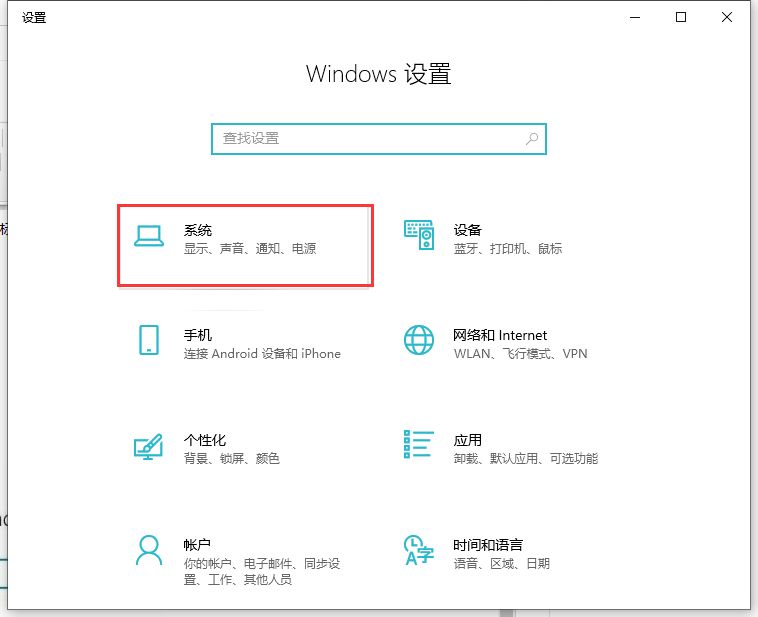Open the 设备 settings title link

(467, 230)
